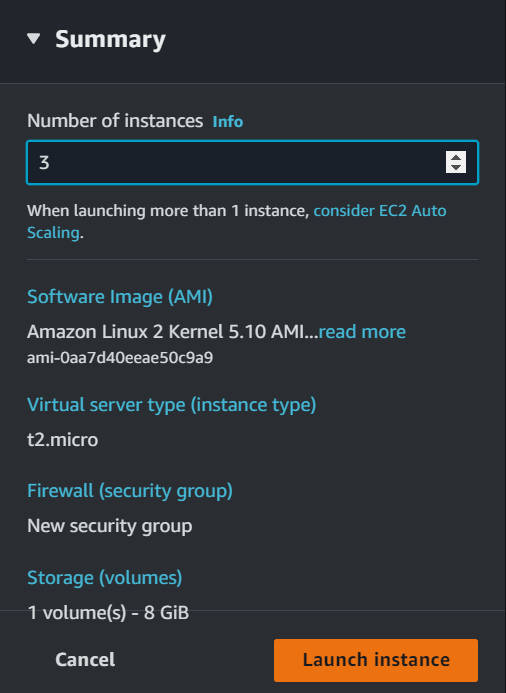Open the Storage (volumes) link

(105, 578)
